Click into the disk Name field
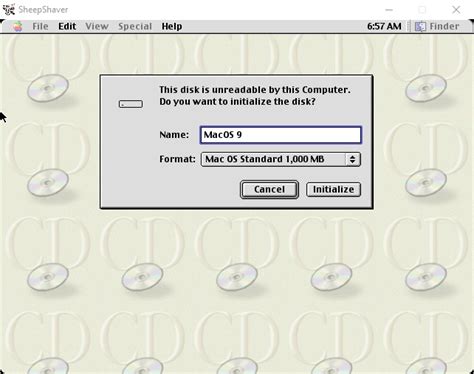The height and width of the screenshot is (374, 474). coord(281,135)
